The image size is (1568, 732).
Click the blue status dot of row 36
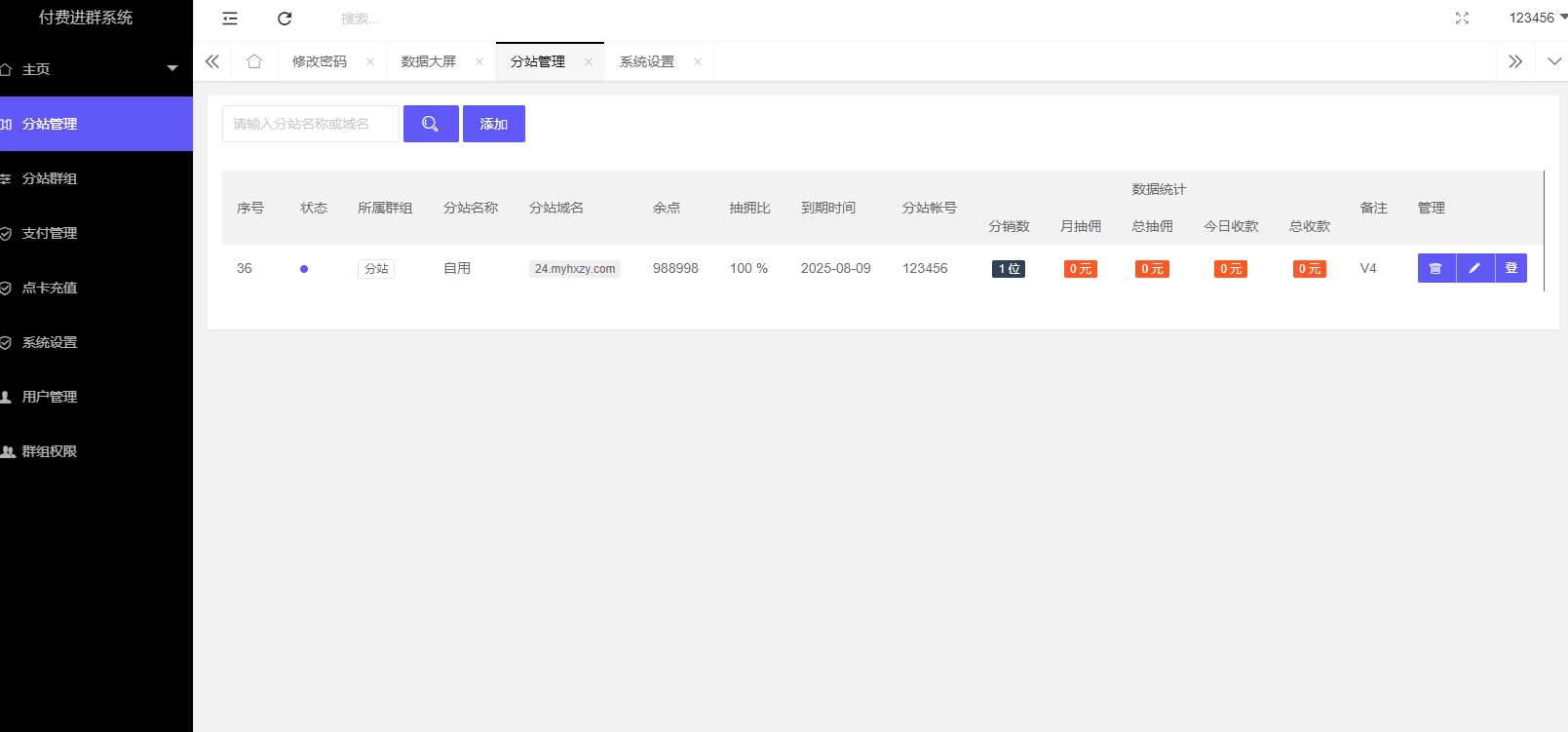(304, 269)
